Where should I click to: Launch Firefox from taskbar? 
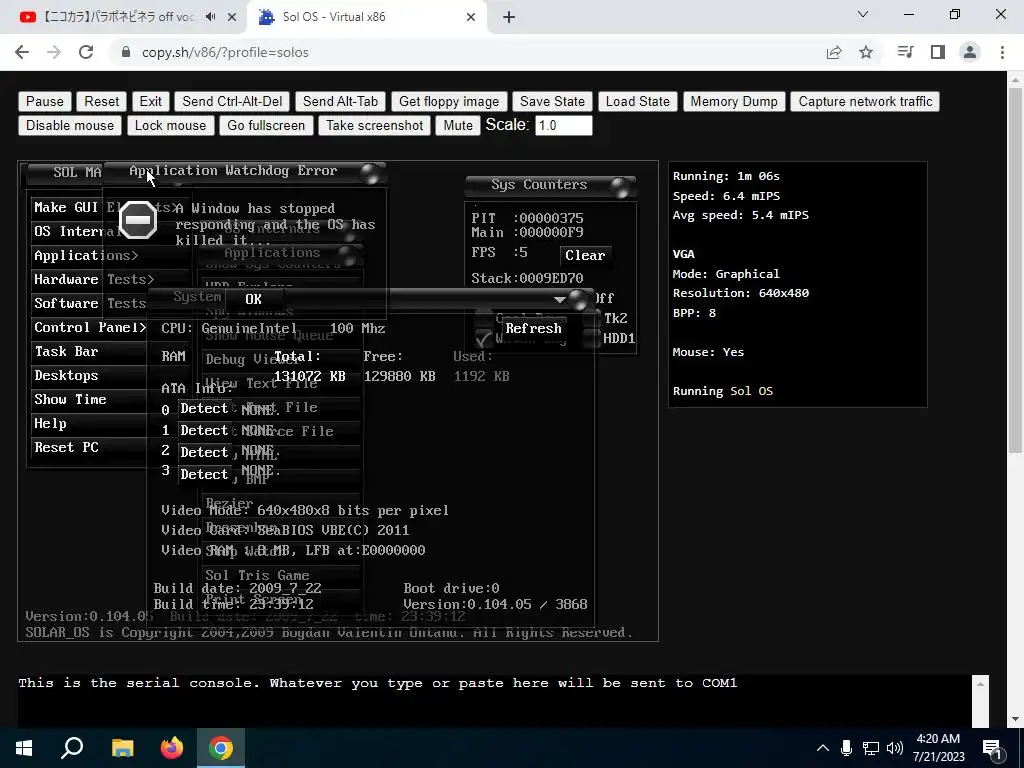click(x=172, y=748)
